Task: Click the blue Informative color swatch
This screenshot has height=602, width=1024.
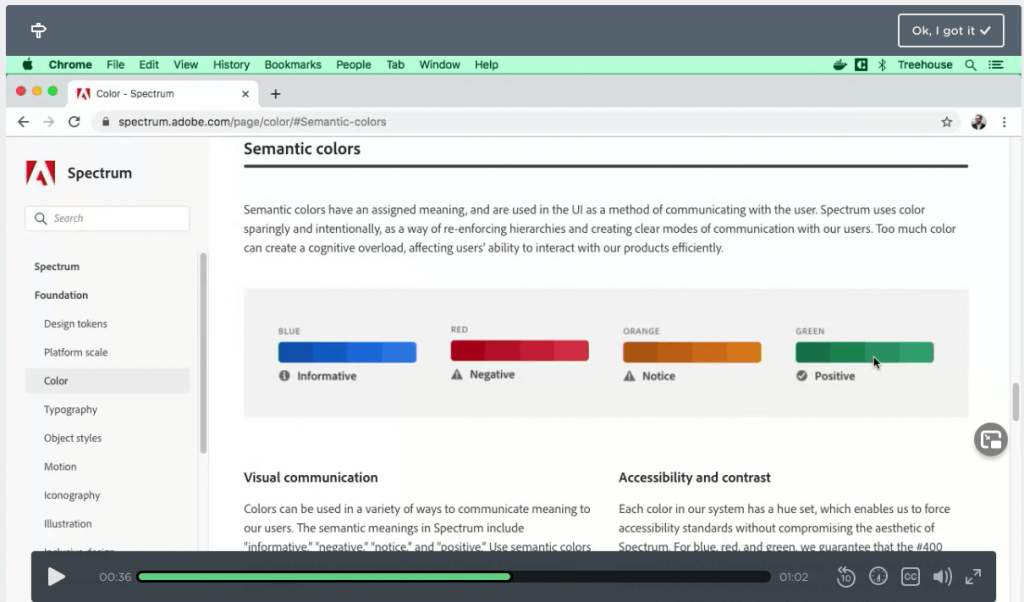Action: pyautogui.click(x=347, y=353)
